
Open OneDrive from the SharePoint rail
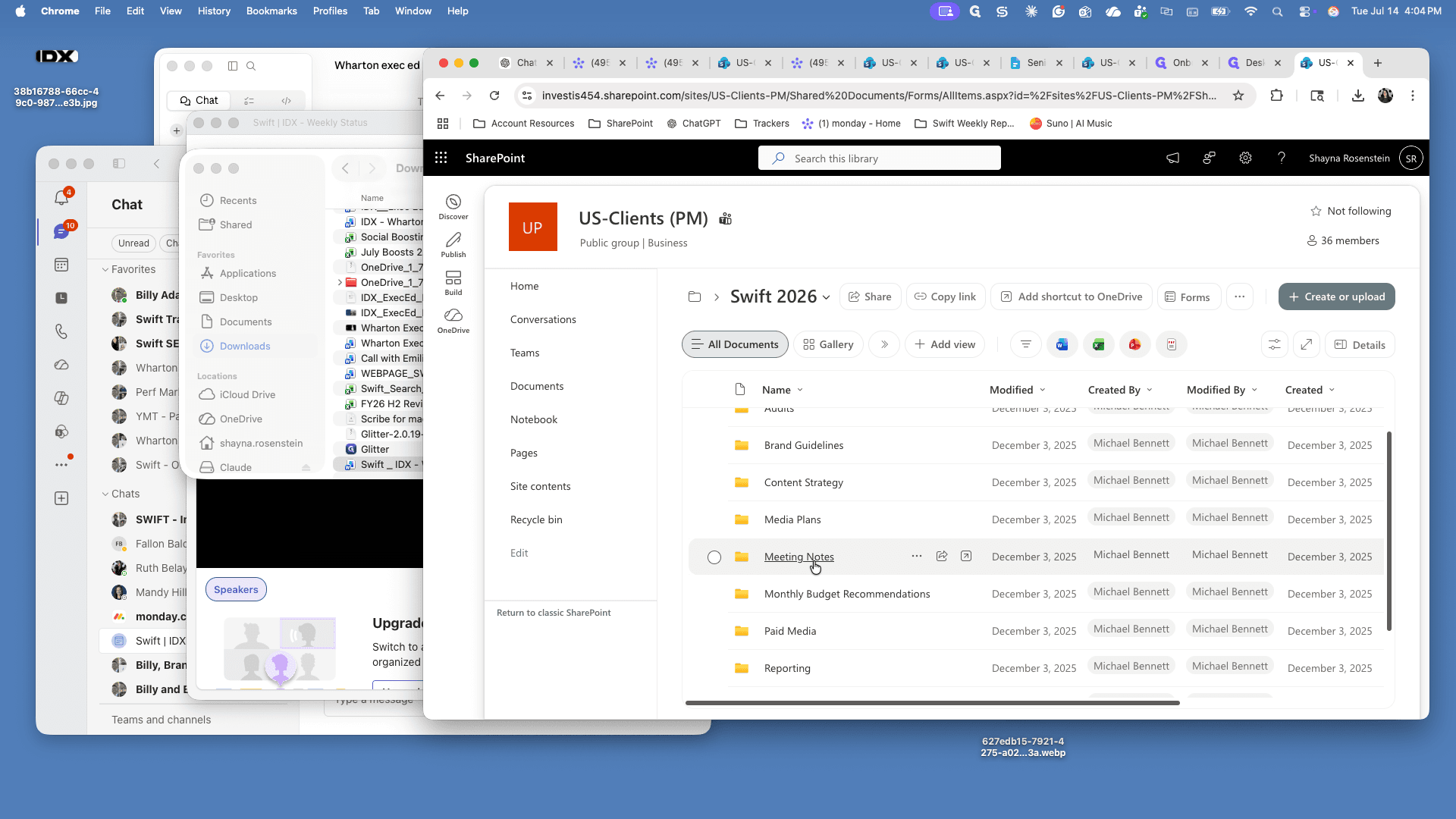[453, 320]
